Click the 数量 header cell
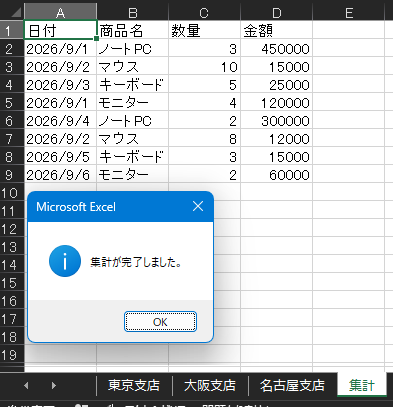This screenshot has height=407, width=410. click(204, 31)
